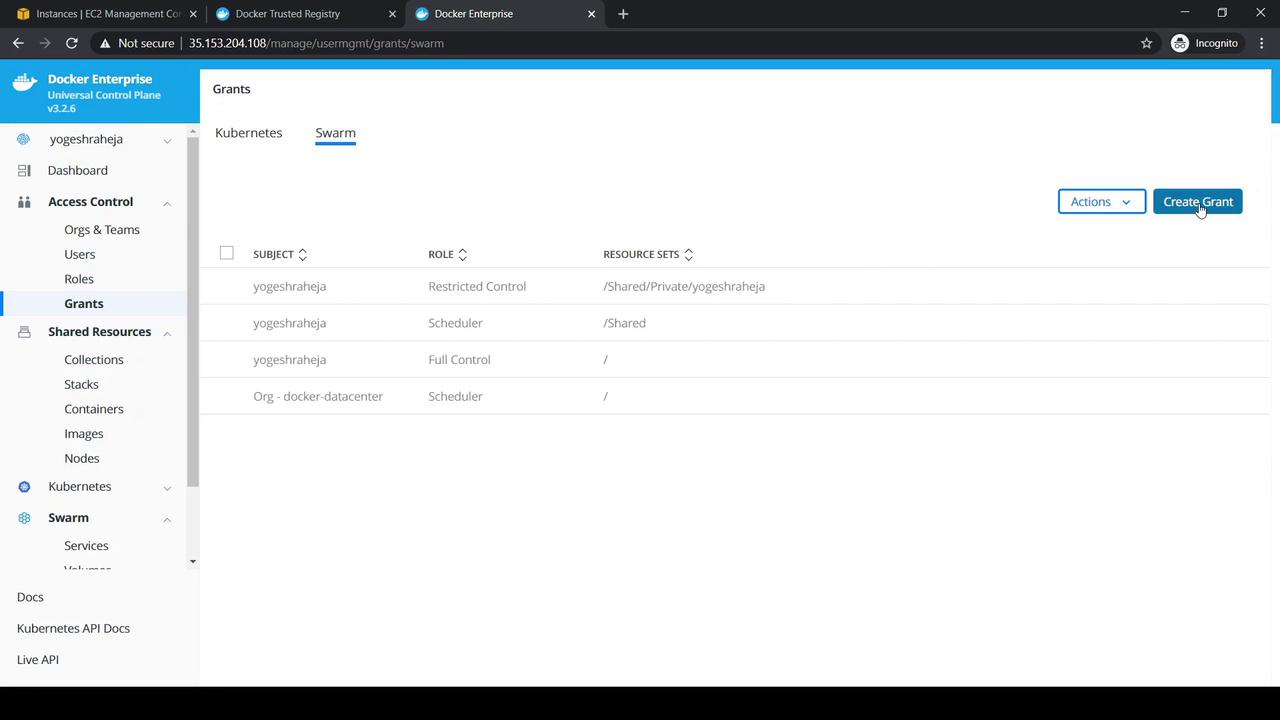
Task: Open the Live API link
Action: point(38,660)
